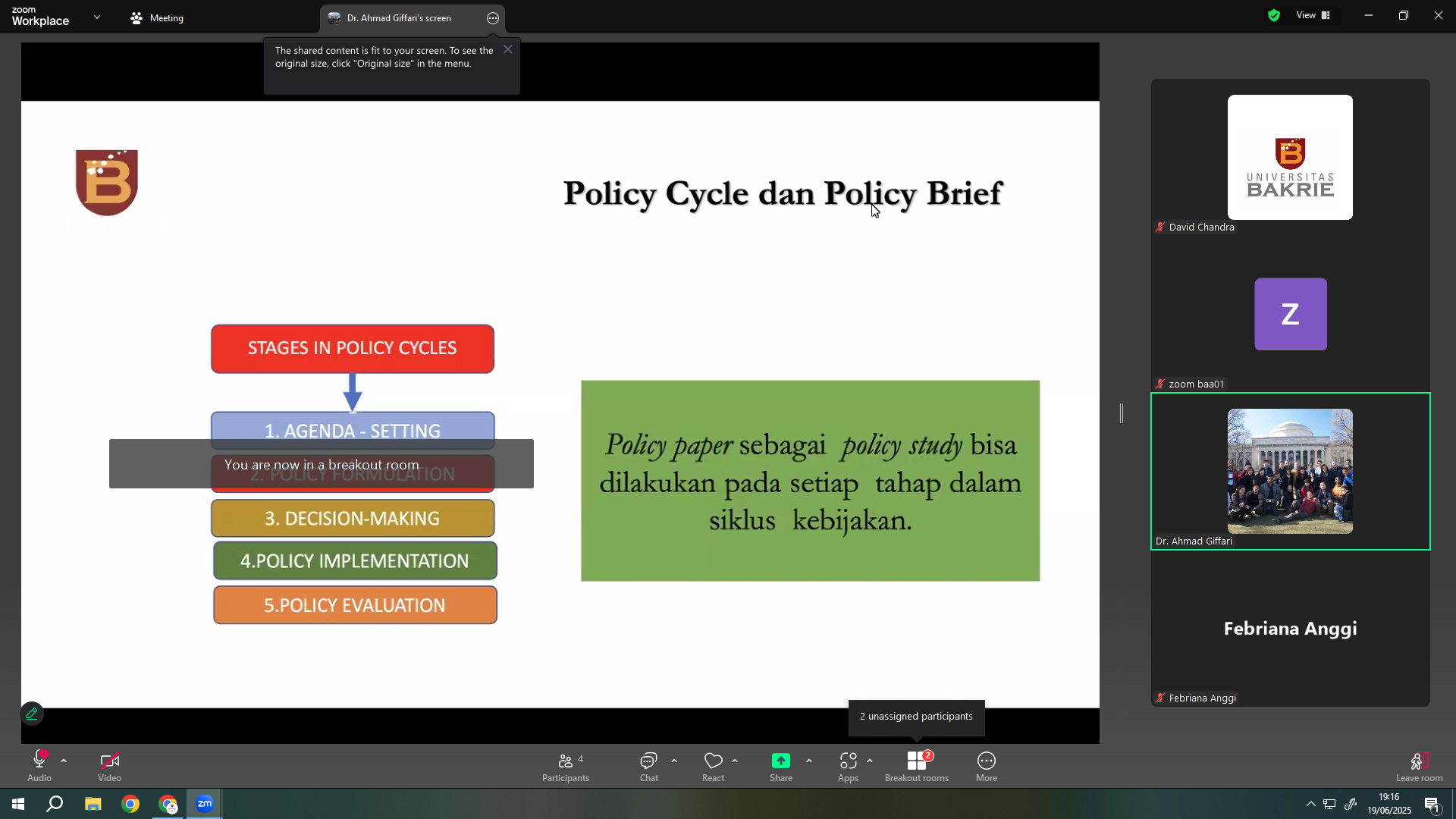Open the Chat panel
1456x819 pixels.
click(649, 766)
